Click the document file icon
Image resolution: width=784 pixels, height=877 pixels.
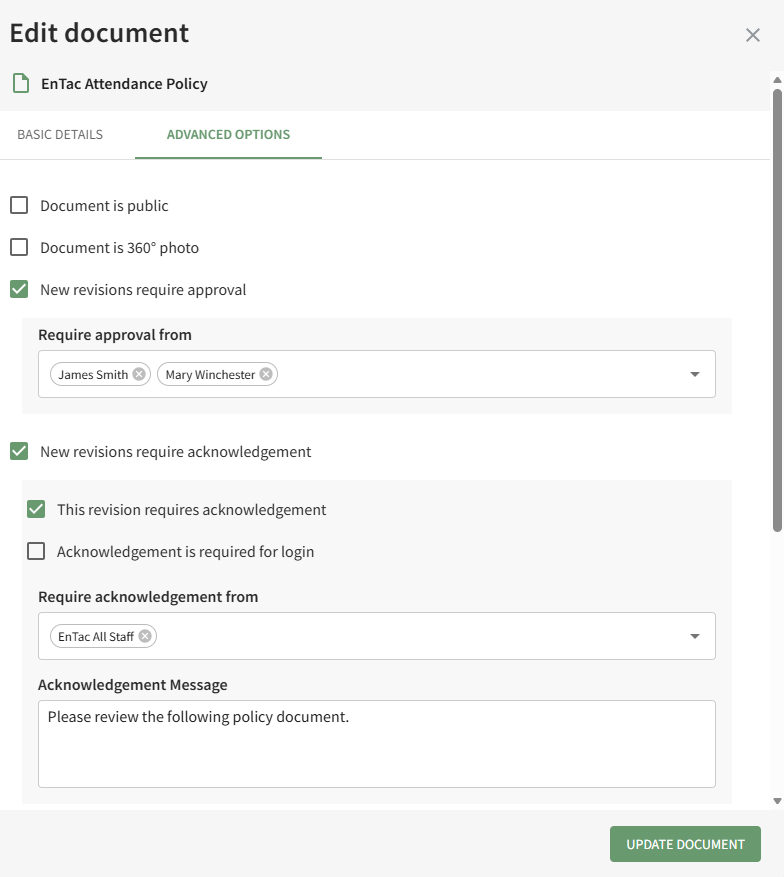[x=20, y=83]
